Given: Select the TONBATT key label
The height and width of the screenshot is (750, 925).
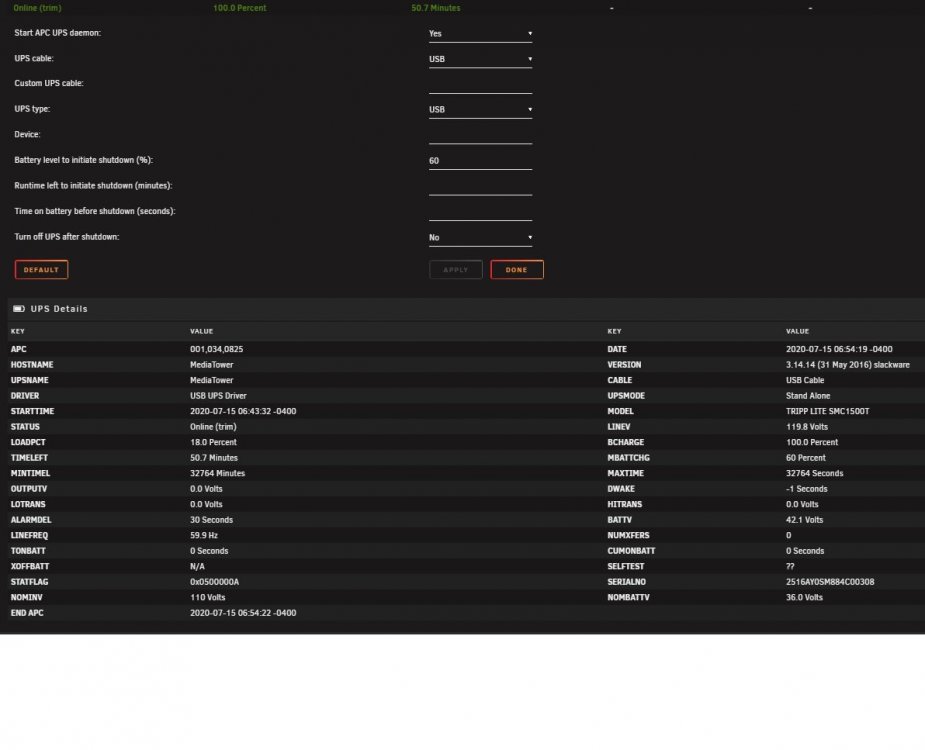Looking at the screenshot, I should 28,551.
